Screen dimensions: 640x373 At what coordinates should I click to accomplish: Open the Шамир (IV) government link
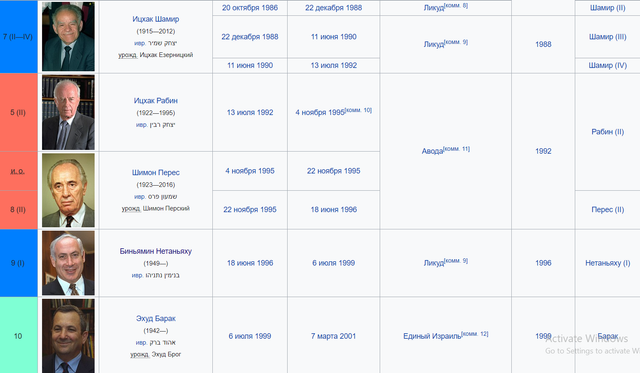607,65
